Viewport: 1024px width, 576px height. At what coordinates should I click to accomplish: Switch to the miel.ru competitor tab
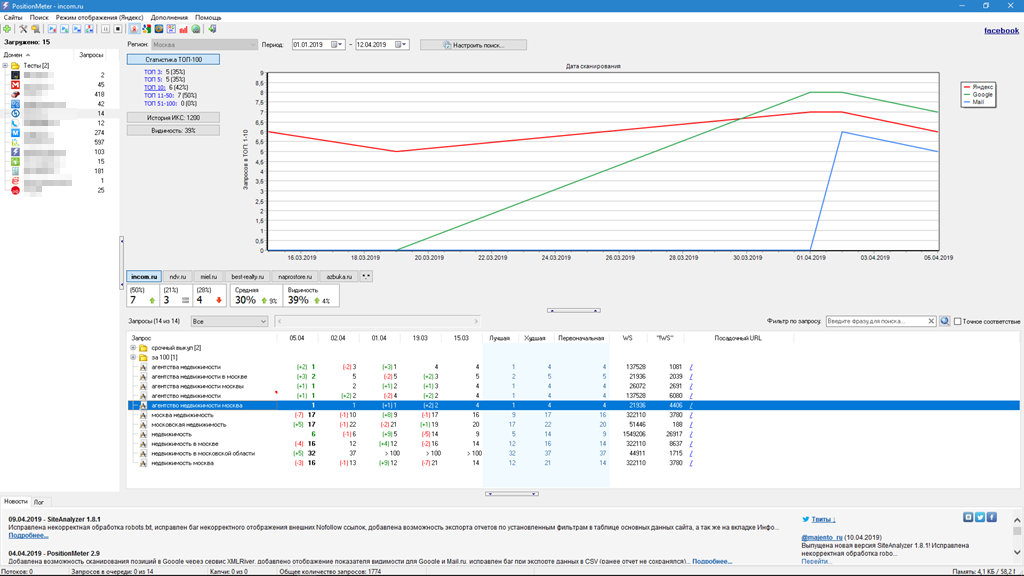(x=208, y=277)
